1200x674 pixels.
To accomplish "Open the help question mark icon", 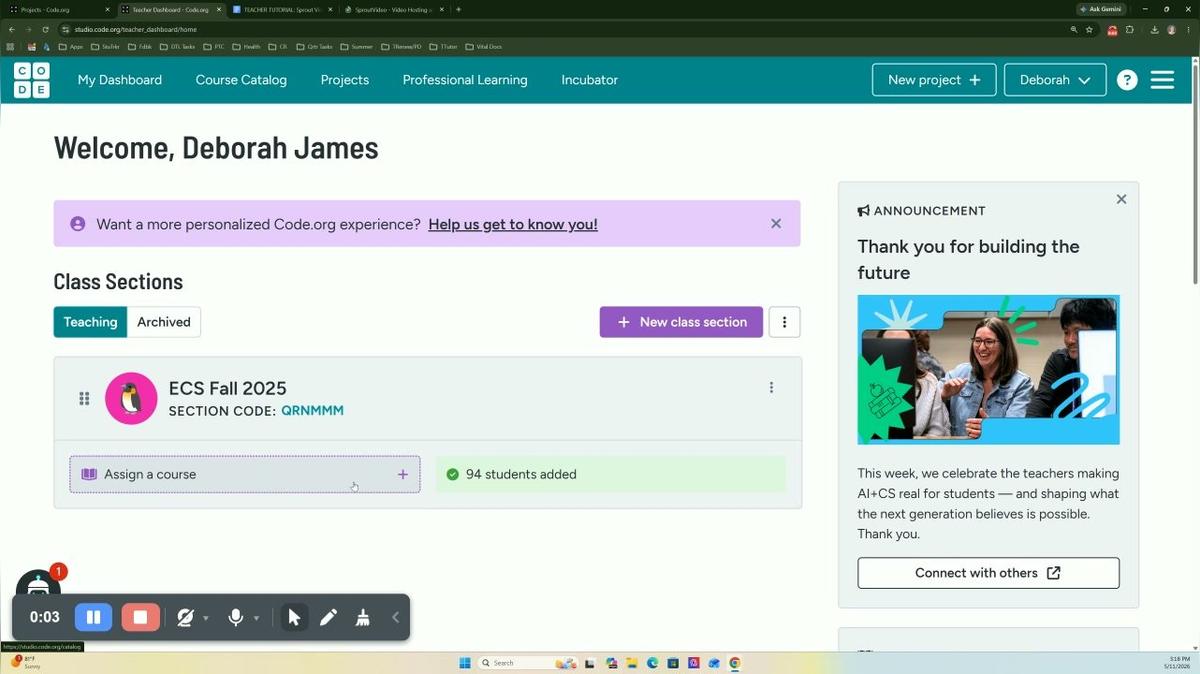I will pos(1127,80).
